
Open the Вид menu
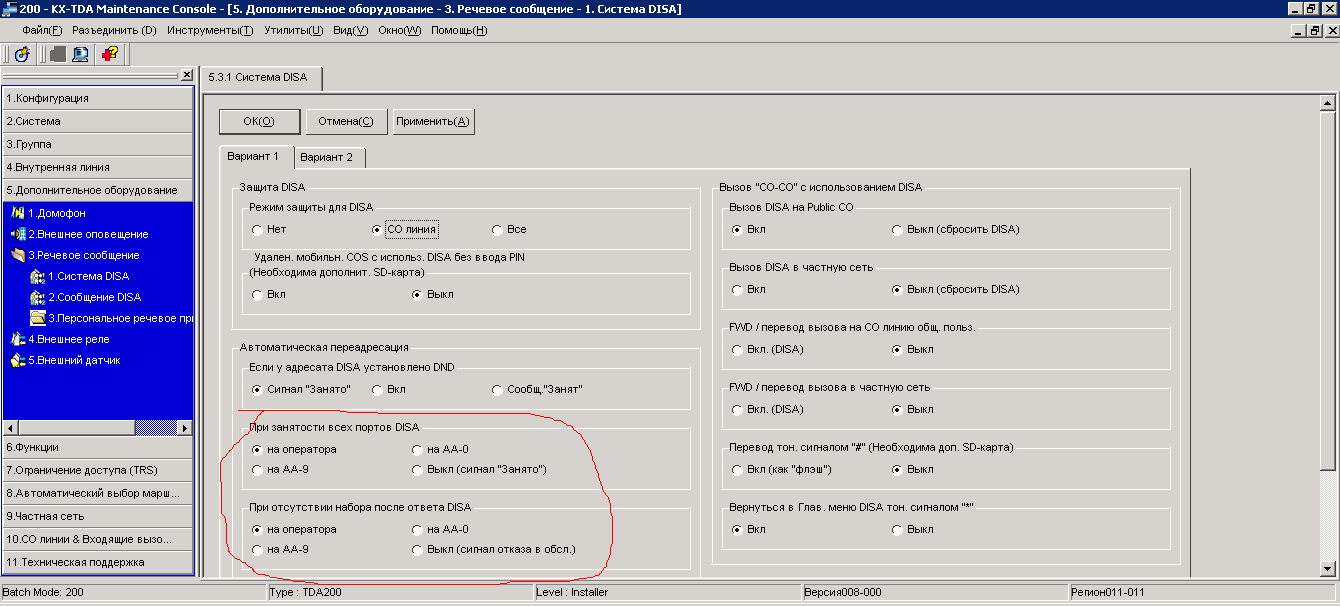click(350, 30)
